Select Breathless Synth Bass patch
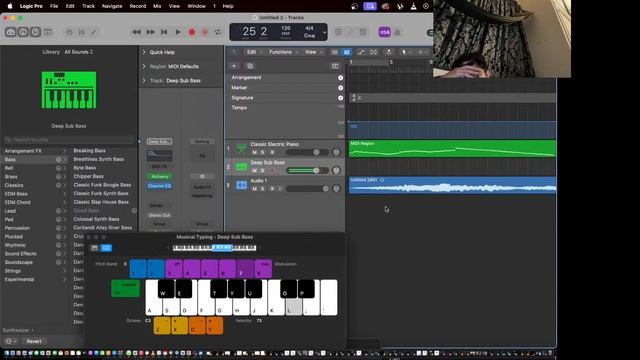The image size is (640, 360). pyautogui.click(x=98, y=159)
